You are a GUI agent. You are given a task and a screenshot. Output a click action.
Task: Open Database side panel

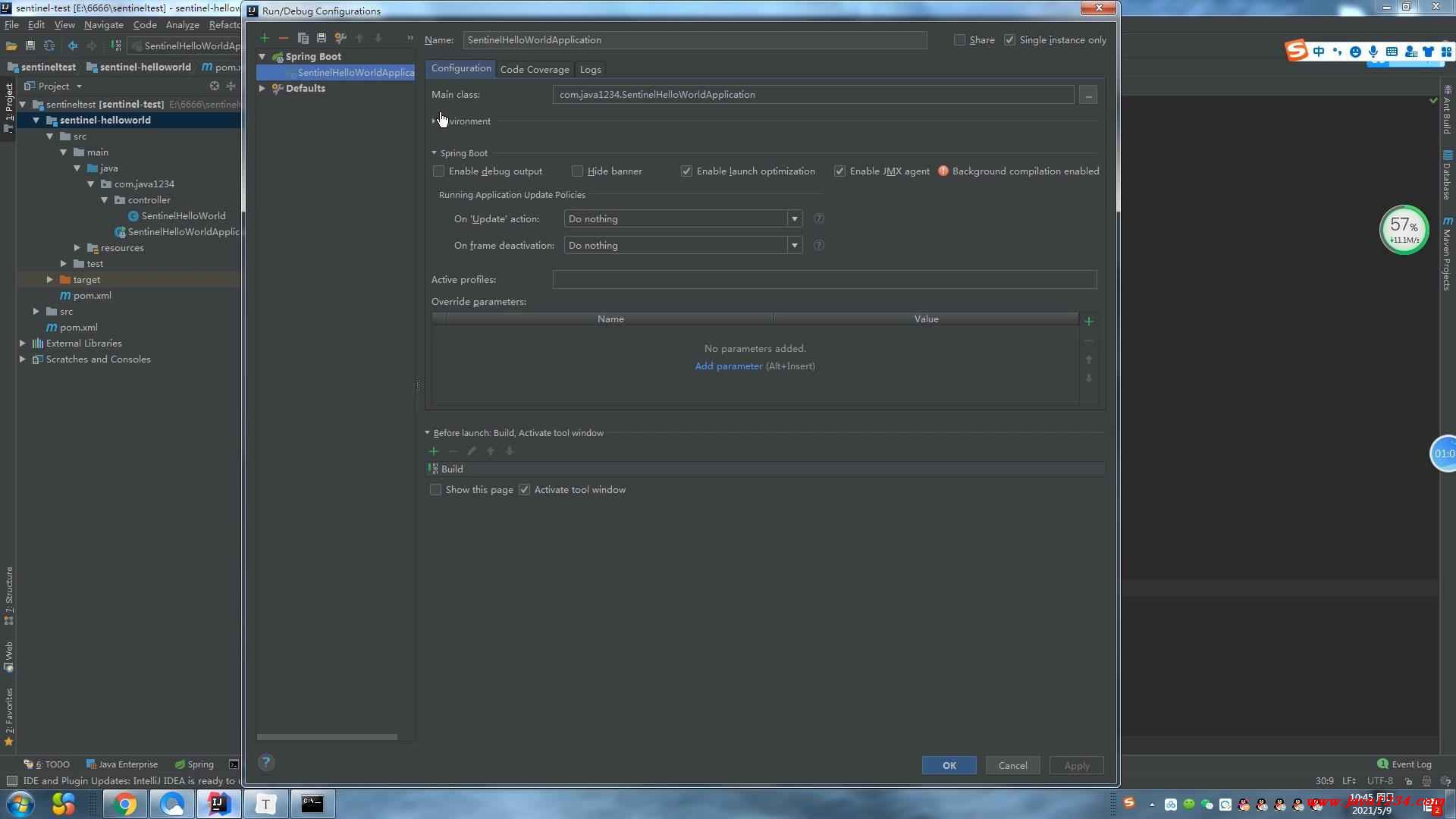pos(1447,175)
